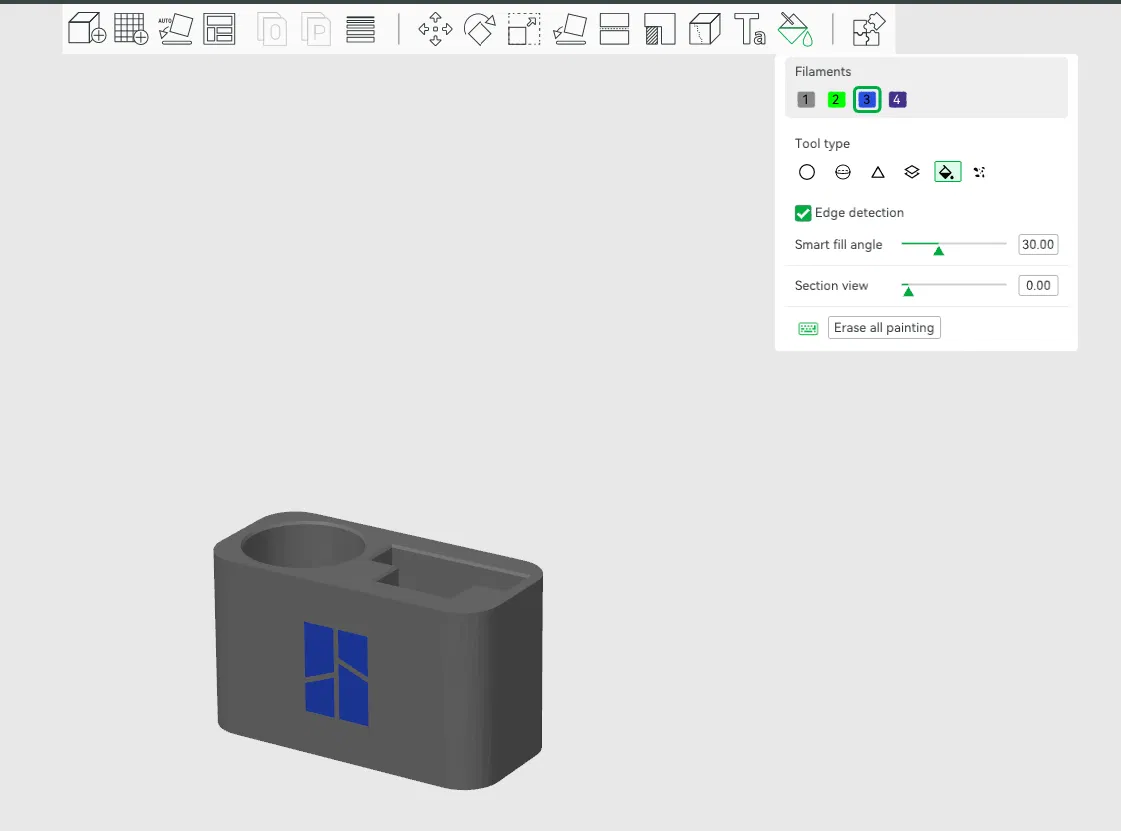This screenshot has width=1121, height=831.
Task: Uncheck the Edge detection checkbox
Action: [803, 213]
